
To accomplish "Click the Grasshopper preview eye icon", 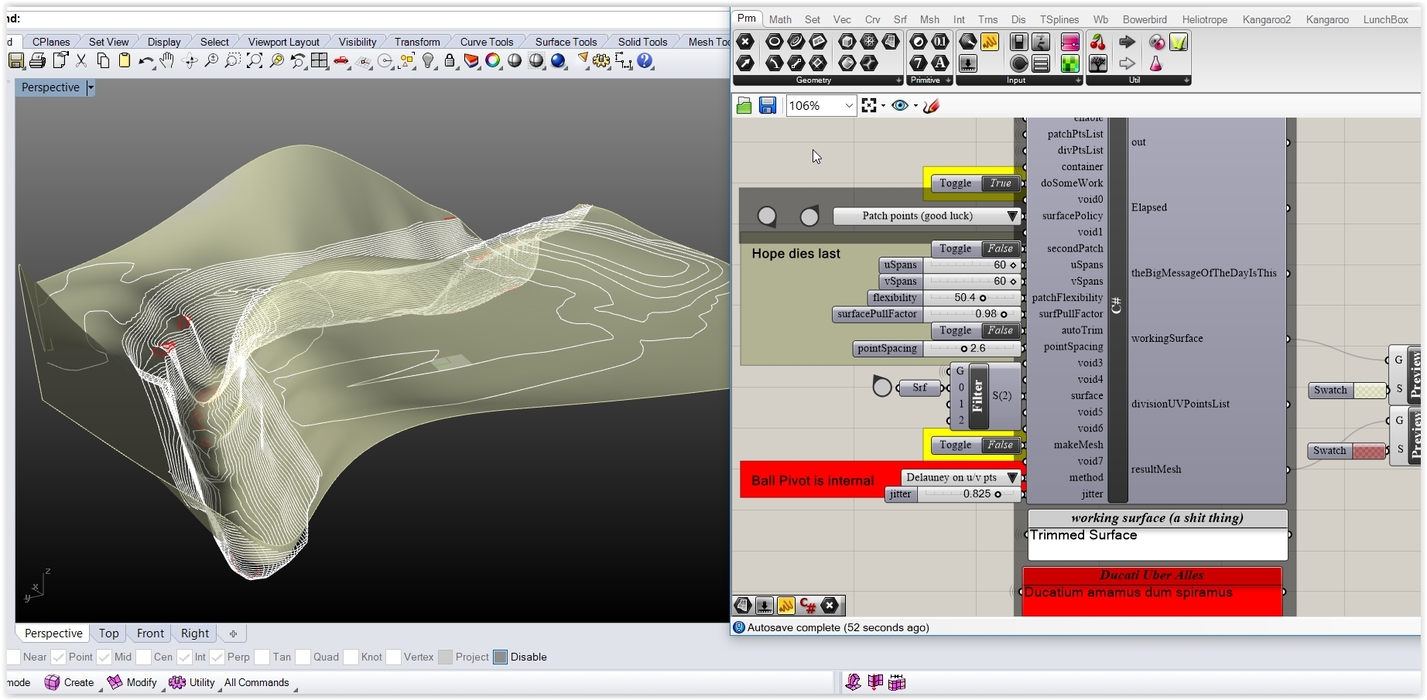I will pos(900,105).
